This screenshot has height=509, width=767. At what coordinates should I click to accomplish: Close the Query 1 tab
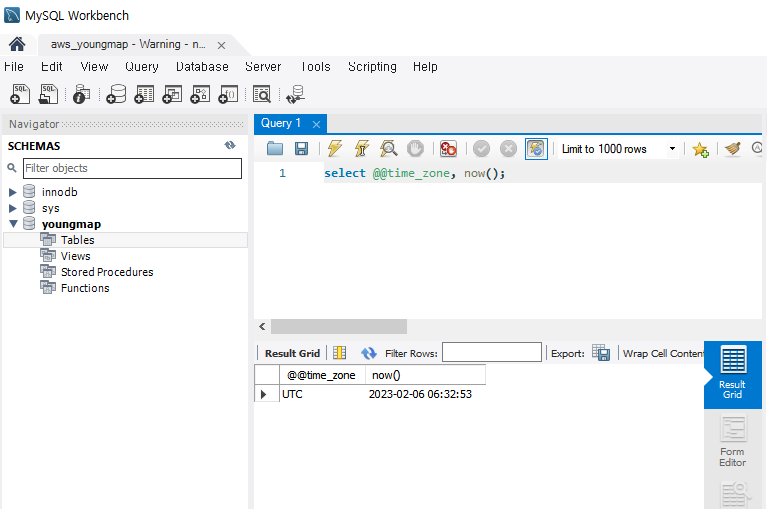(x=316, y=124)
